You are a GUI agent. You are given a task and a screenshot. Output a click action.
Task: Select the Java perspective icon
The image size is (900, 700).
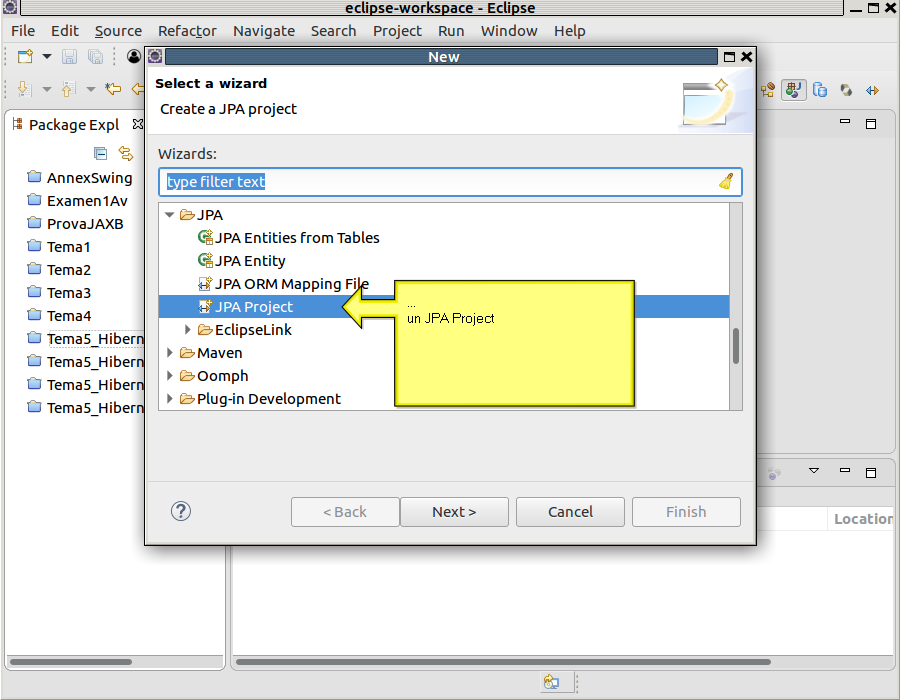click(794, 90)
